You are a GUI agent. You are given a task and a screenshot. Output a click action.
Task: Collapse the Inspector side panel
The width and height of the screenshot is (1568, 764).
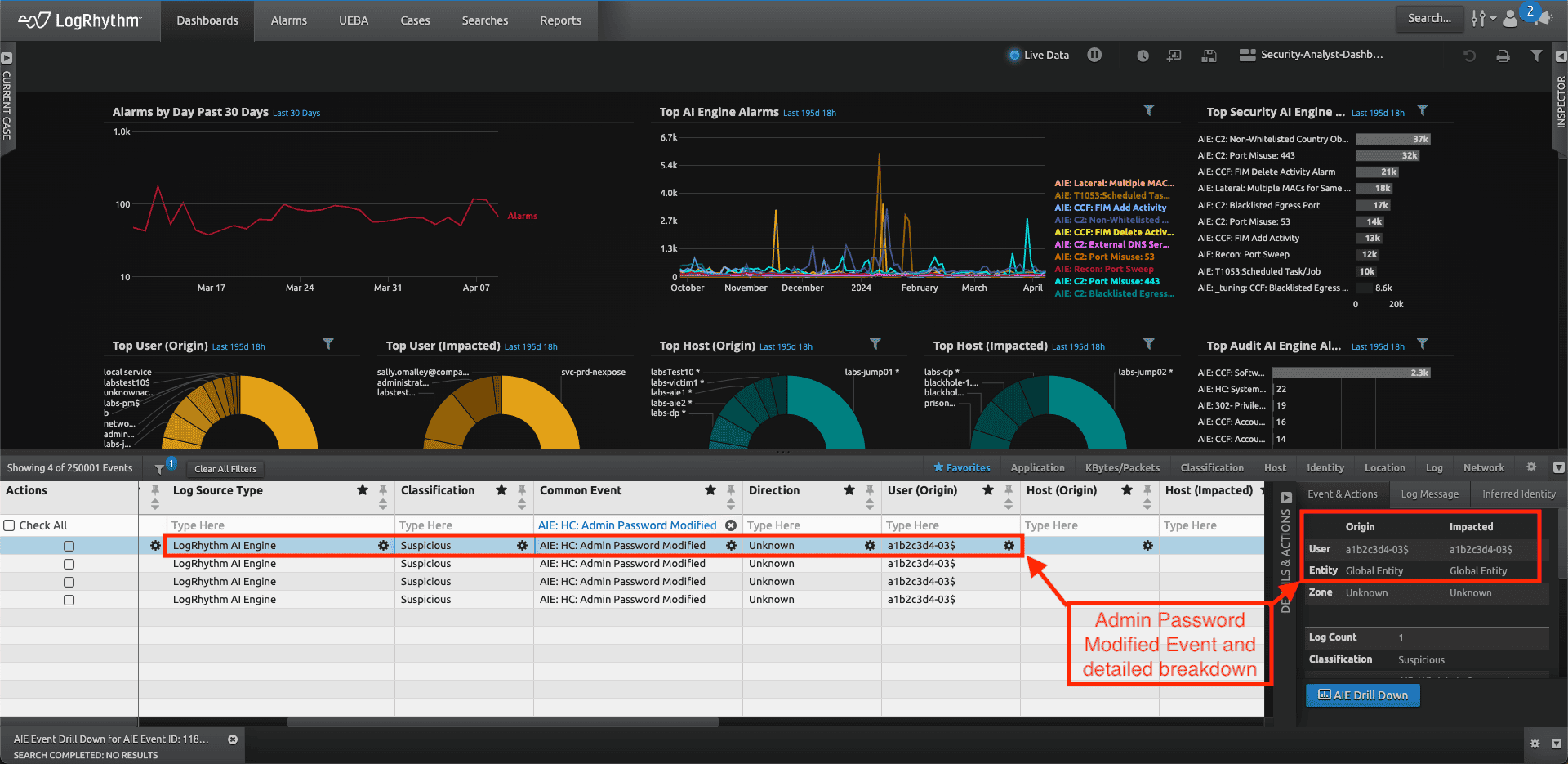(x=1561, y=56)
